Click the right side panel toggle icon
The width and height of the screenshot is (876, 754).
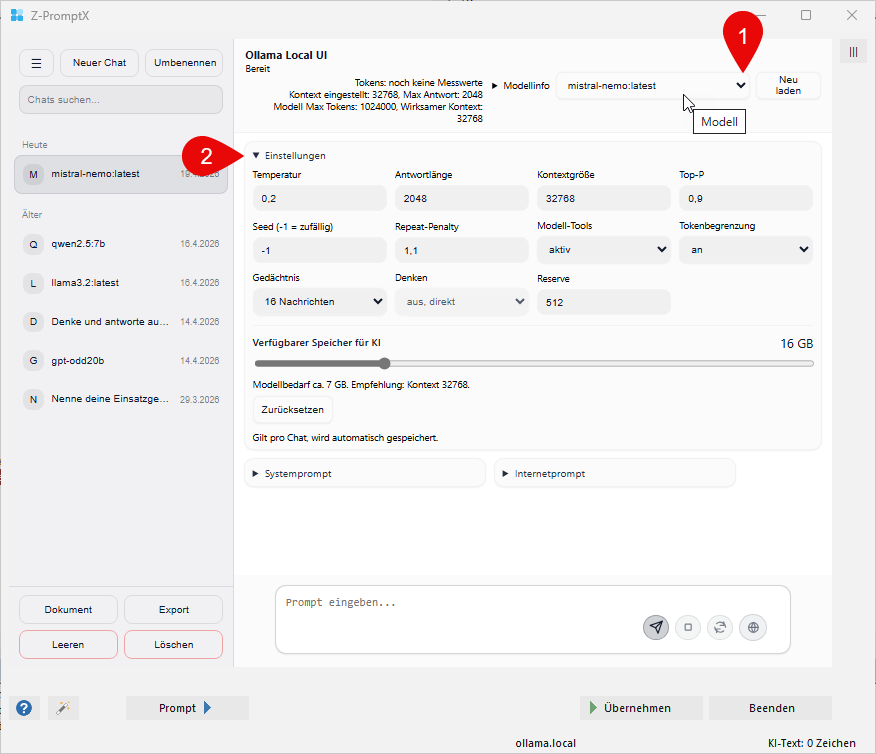click(x=853, y=52)
